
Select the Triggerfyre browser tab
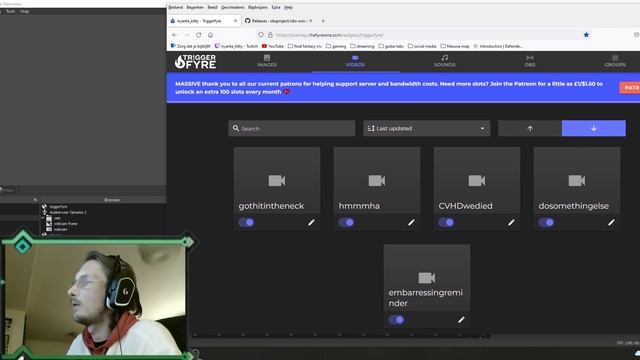point(203,21)
